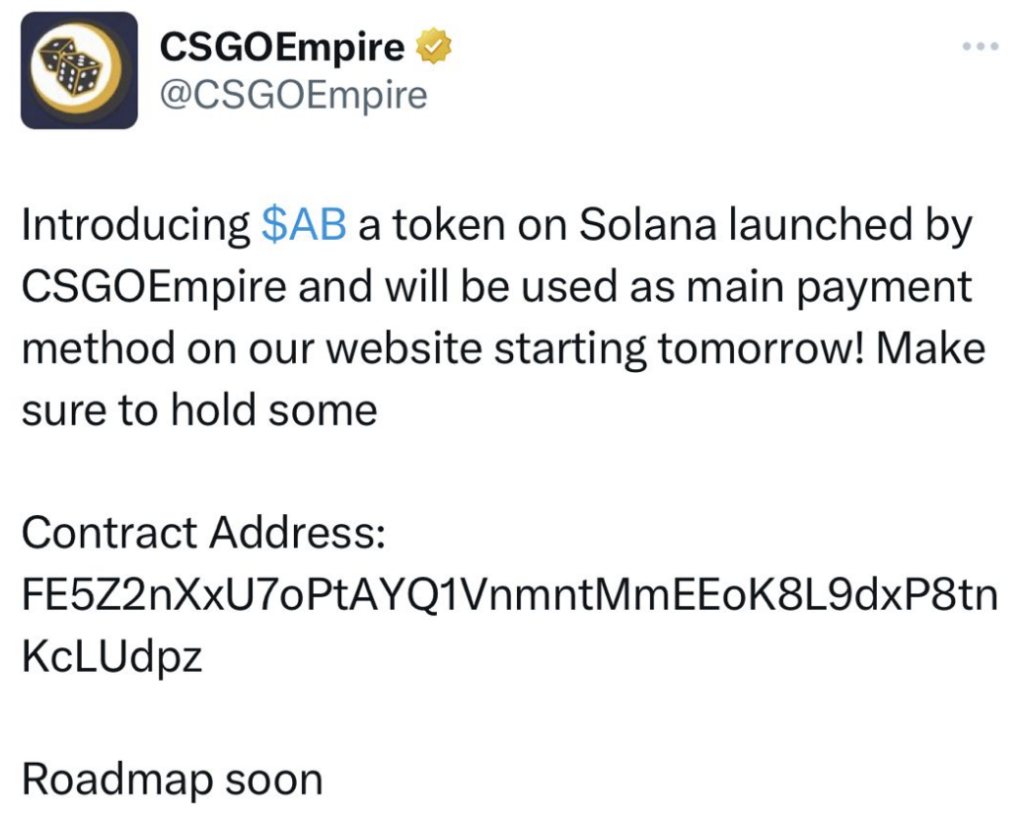Click the "Roadmap soon" text
The width and height of the screenshot is (1024, 823).
pyautogui.click(x=172, y=780)
